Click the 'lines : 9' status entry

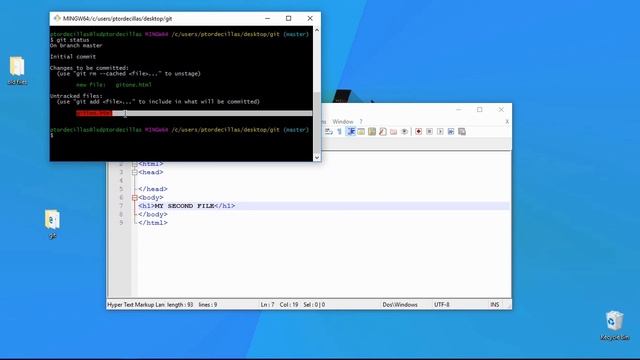(x=208, y=304)
